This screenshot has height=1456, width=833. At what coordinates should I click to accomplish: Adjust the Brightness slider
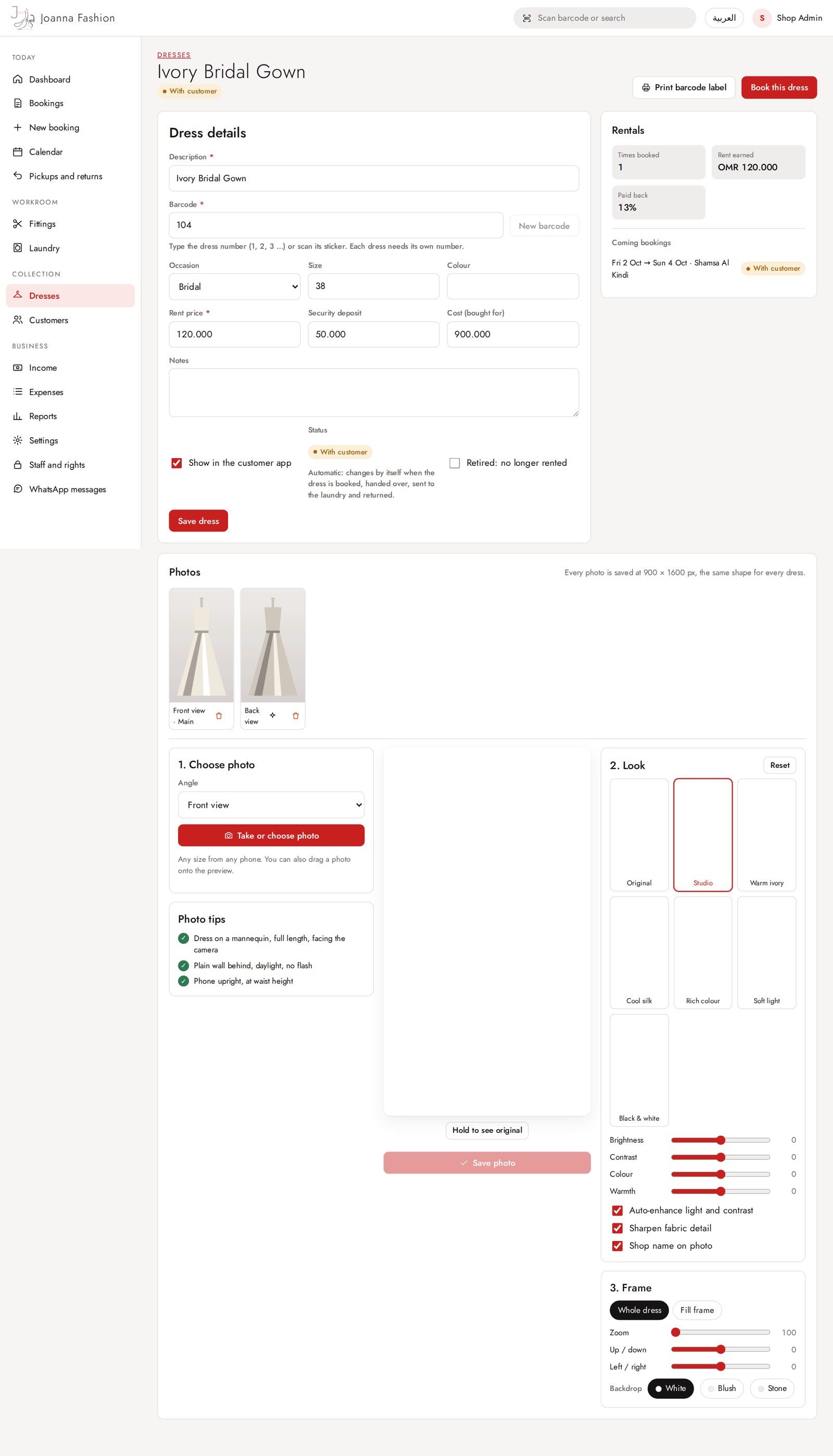coord(721,1141)
